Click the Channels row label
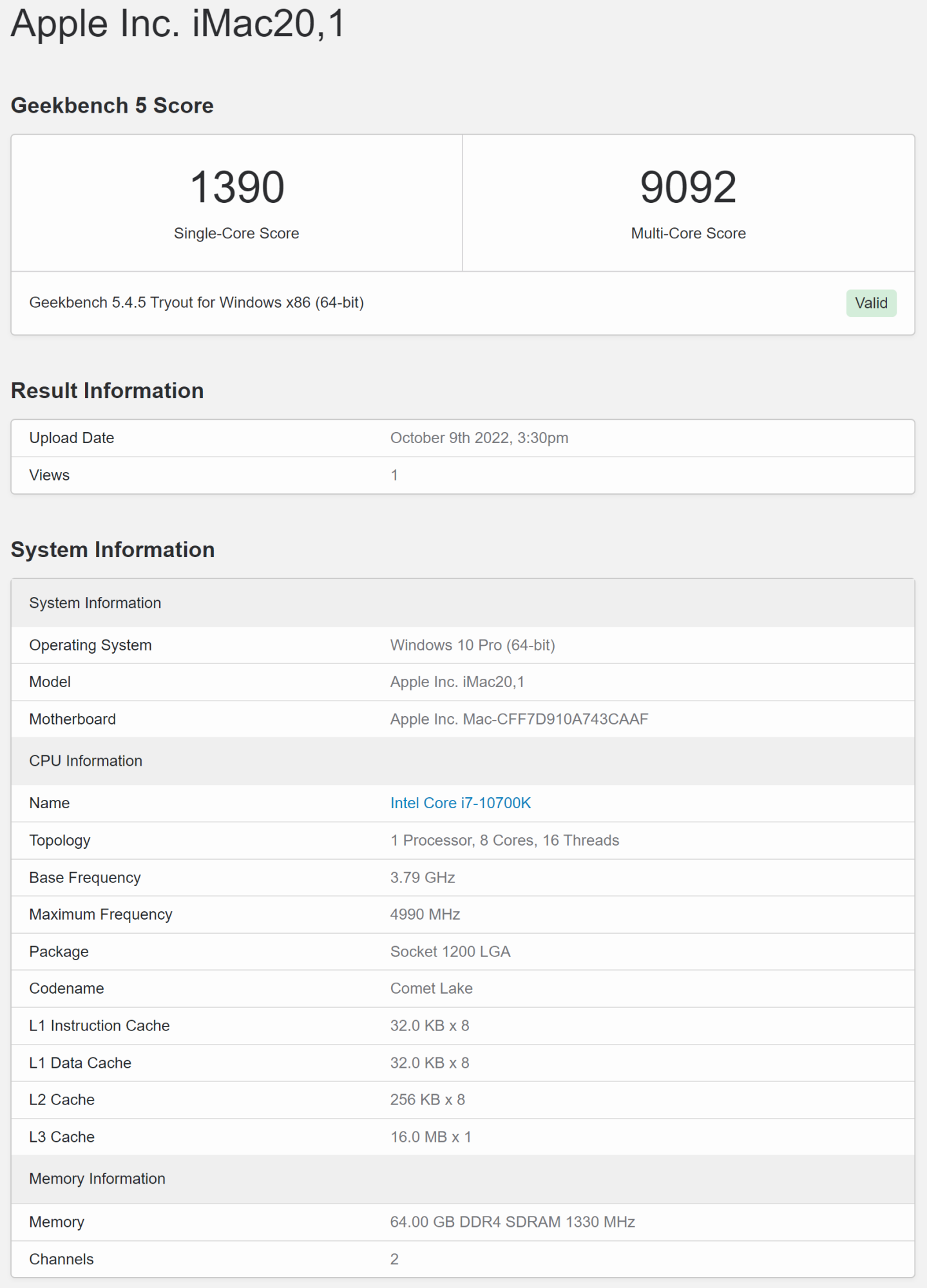 [61, 1260]
